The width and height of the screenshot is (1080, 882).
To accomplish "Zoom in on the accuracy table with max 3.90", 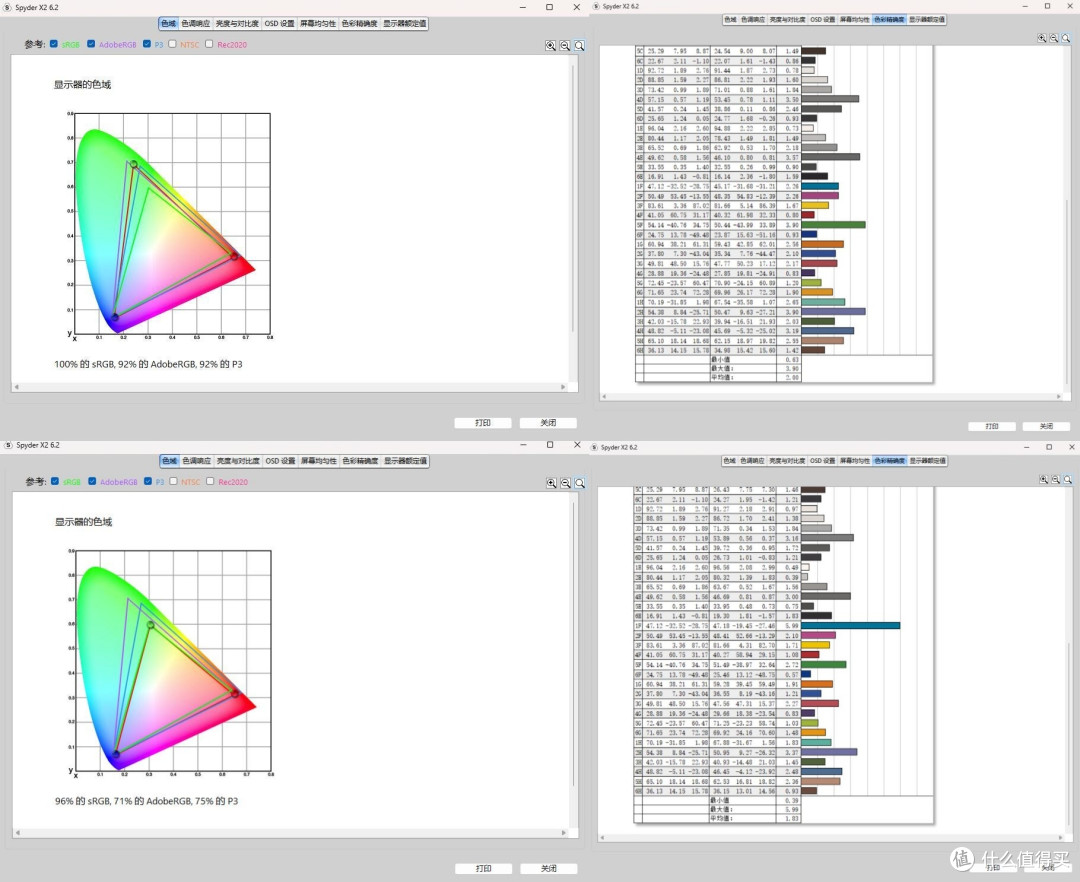I will (x=1041, y=39).
